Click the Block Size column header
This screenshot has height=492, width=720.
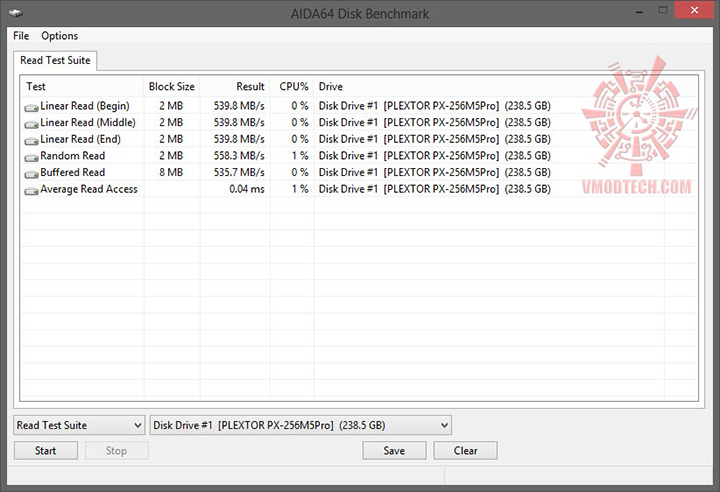(x=172, y=86)
